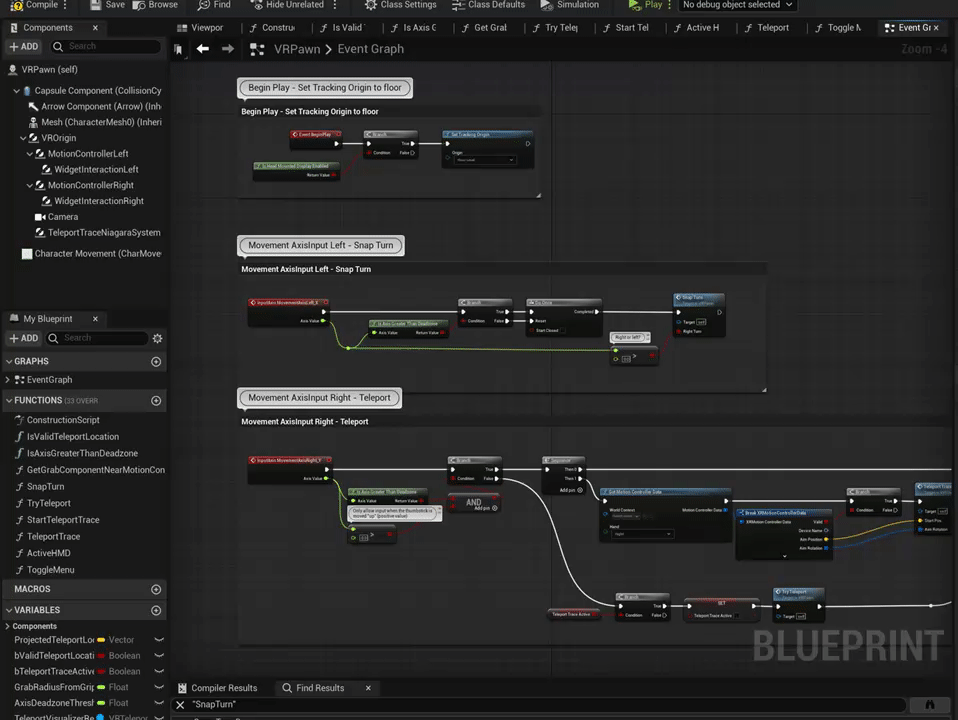
Task: Close the Find Results tab
Action: 368,688
